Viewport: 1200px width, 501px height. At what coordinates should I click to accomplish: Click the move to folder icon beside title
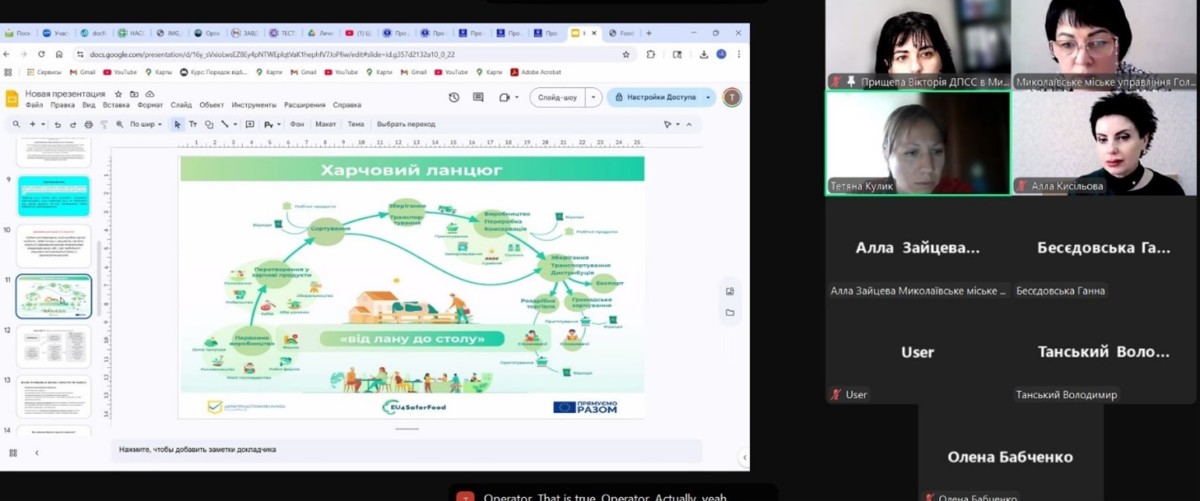[134, 94]
